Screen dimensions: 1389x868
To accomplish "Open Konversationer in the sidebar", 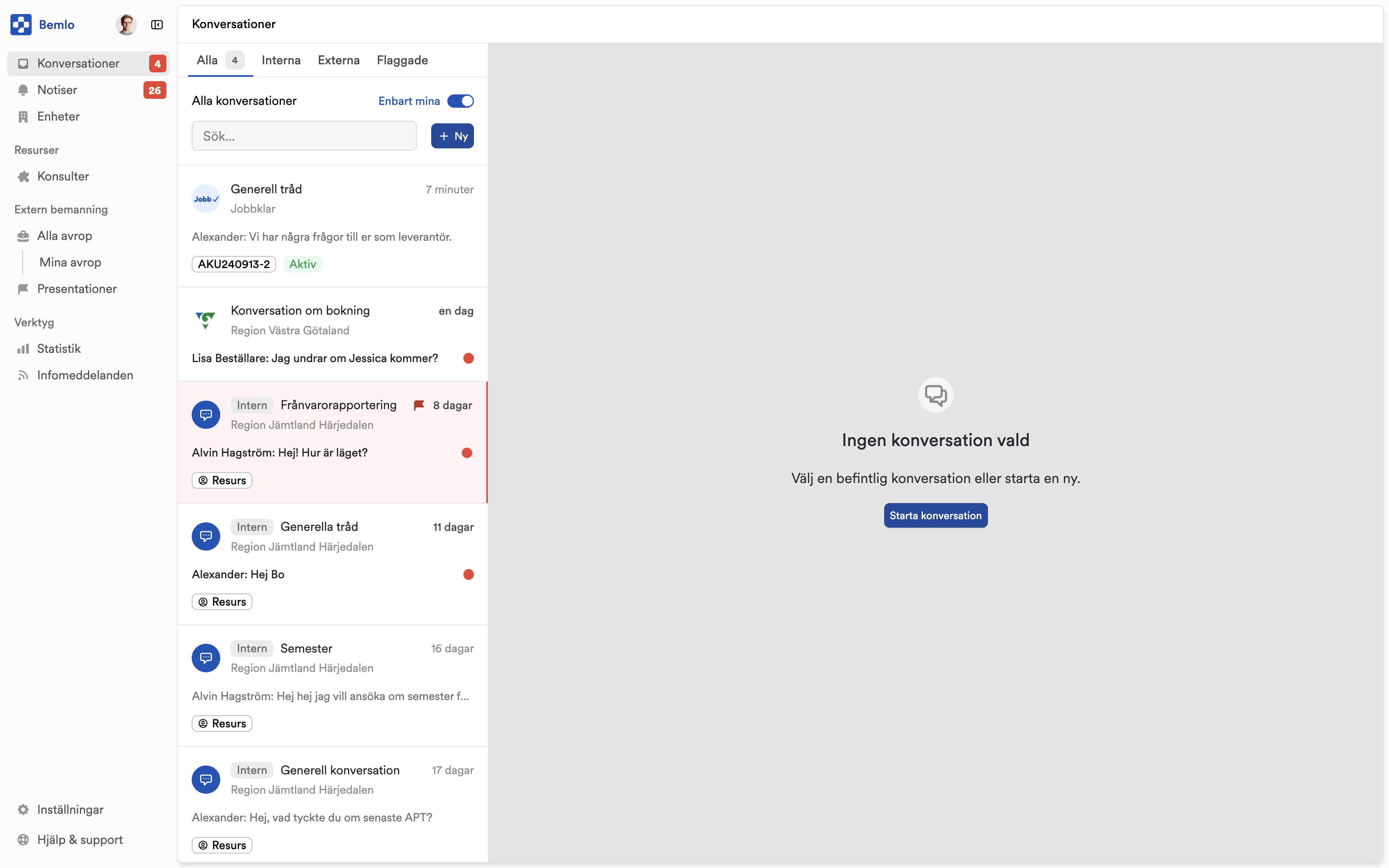I will [88, 64].
